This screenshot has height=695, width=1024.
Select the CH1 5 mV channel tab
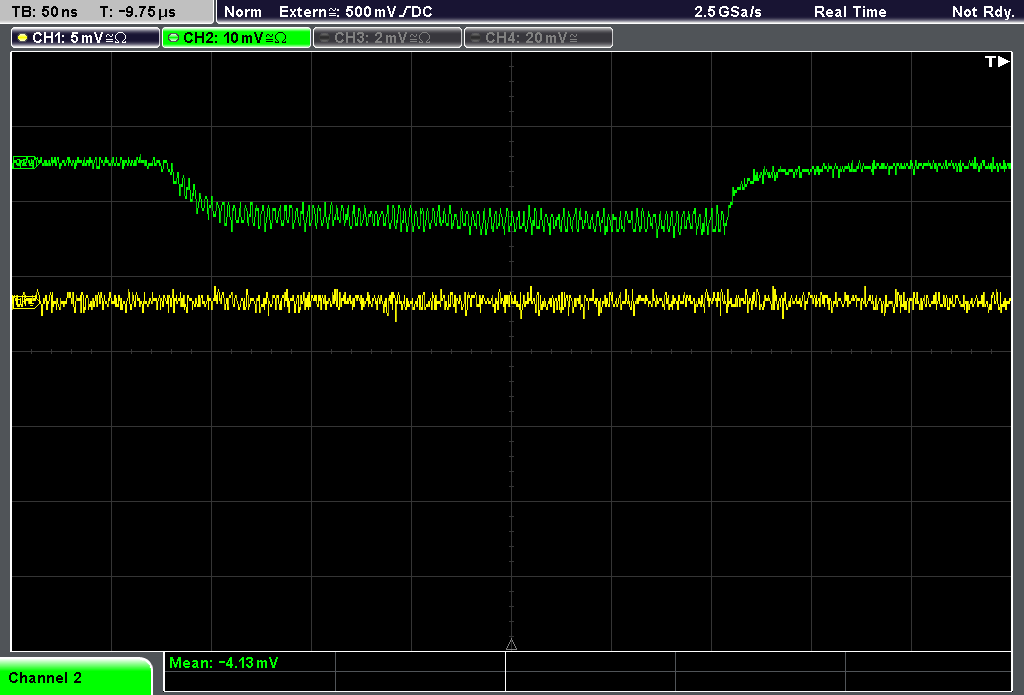(86, 38)
